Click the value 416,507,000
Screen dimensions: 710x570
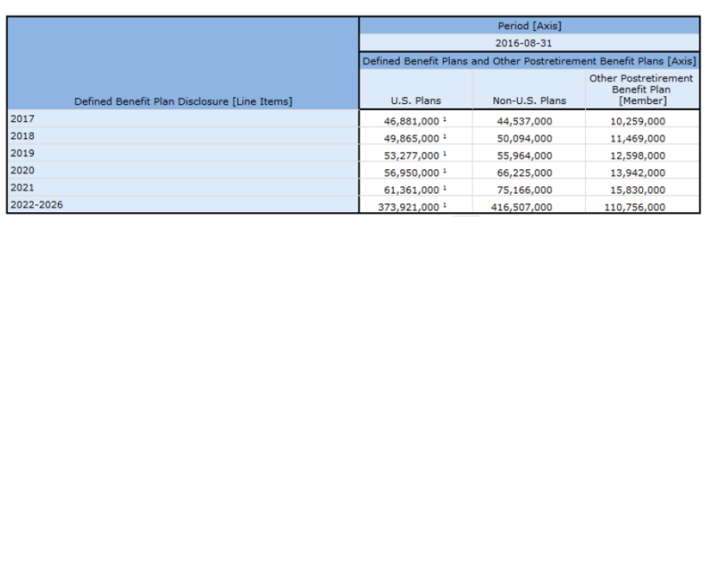click(522, 207)
